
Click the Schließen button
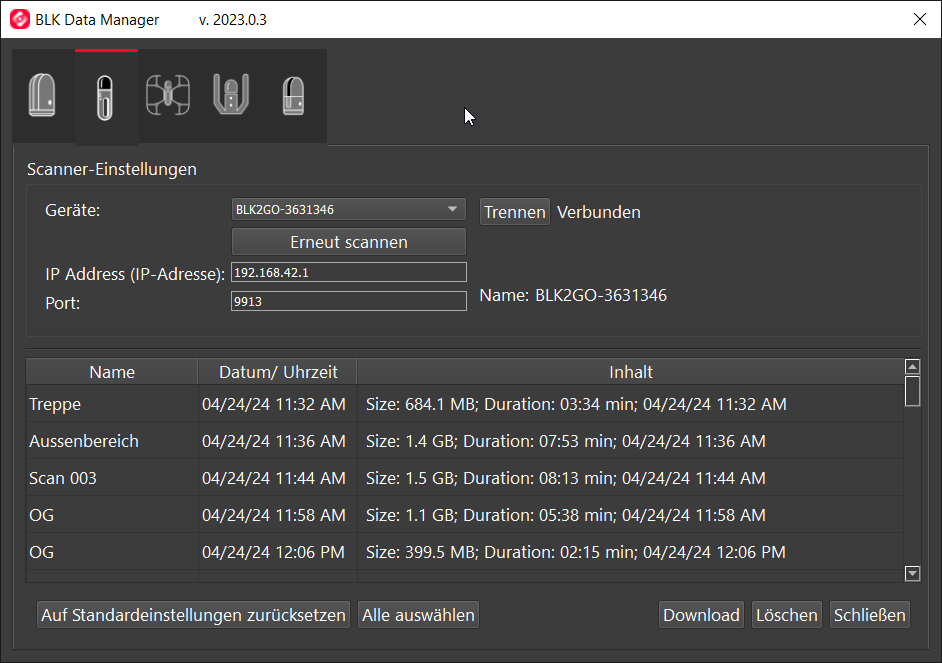point(869,615)
